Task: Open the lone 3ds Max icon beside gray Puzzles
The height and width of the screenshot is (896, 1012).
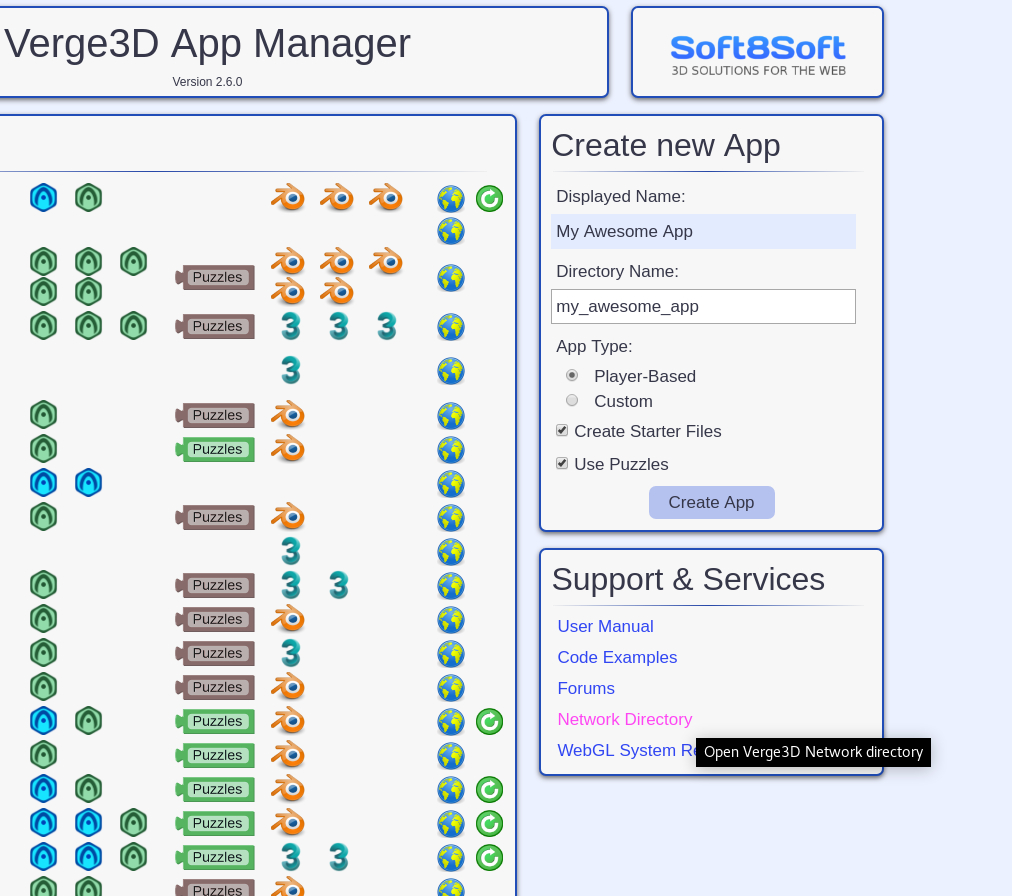Action: tap(290, 653)
